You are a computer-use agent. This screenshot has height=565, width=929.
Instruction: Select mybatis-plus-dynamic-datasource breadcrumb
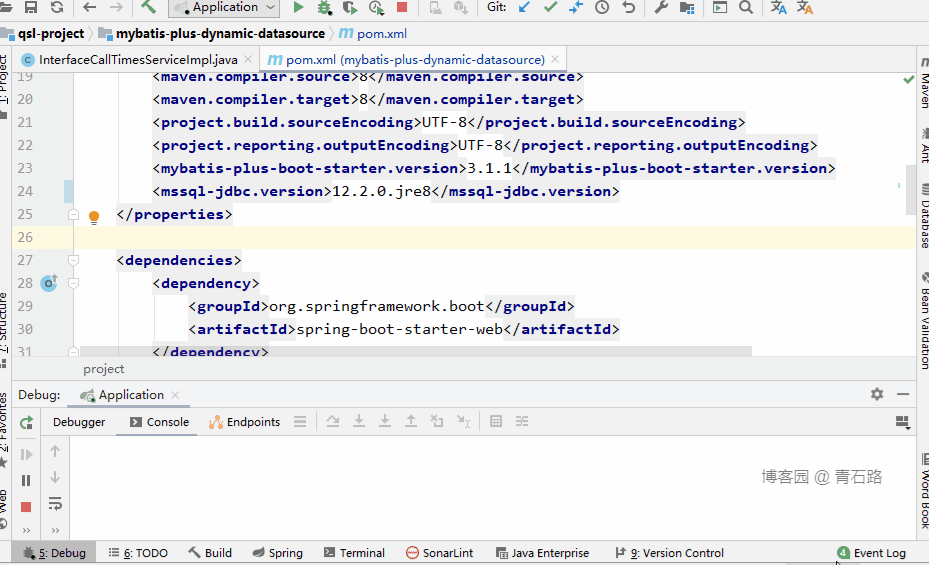220,34
